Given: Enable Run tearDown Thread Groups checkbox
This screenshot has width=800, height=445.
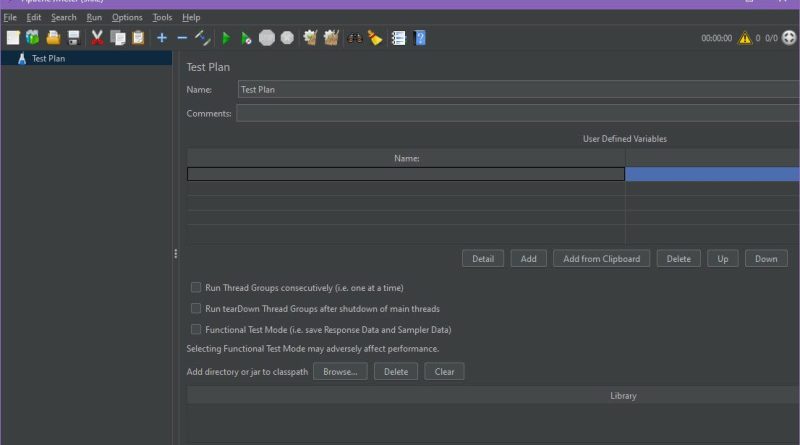Looking at the screenshot, I should (x=195, y=308).
